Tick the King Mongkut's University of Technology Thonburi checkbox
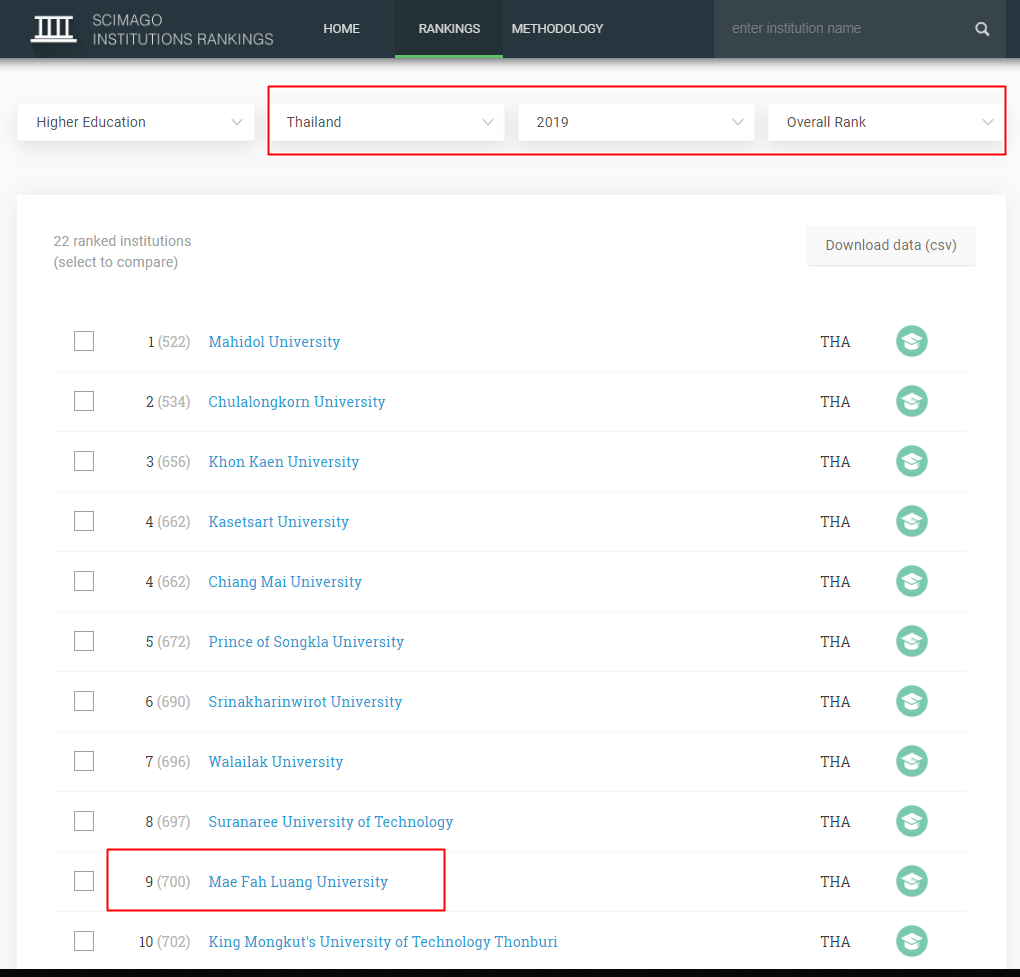This screenshot has width=1020, height=977. coord(84,941)
